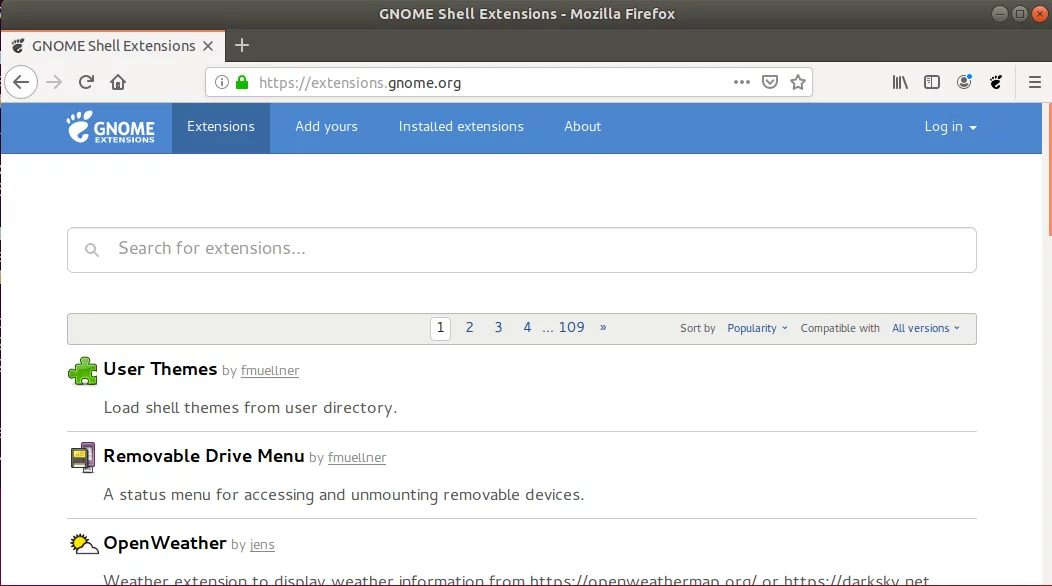This screenshot has height=586, width=1052.
Task: Click 'A status menu for accessing' description
Action: tap(344, 495)
